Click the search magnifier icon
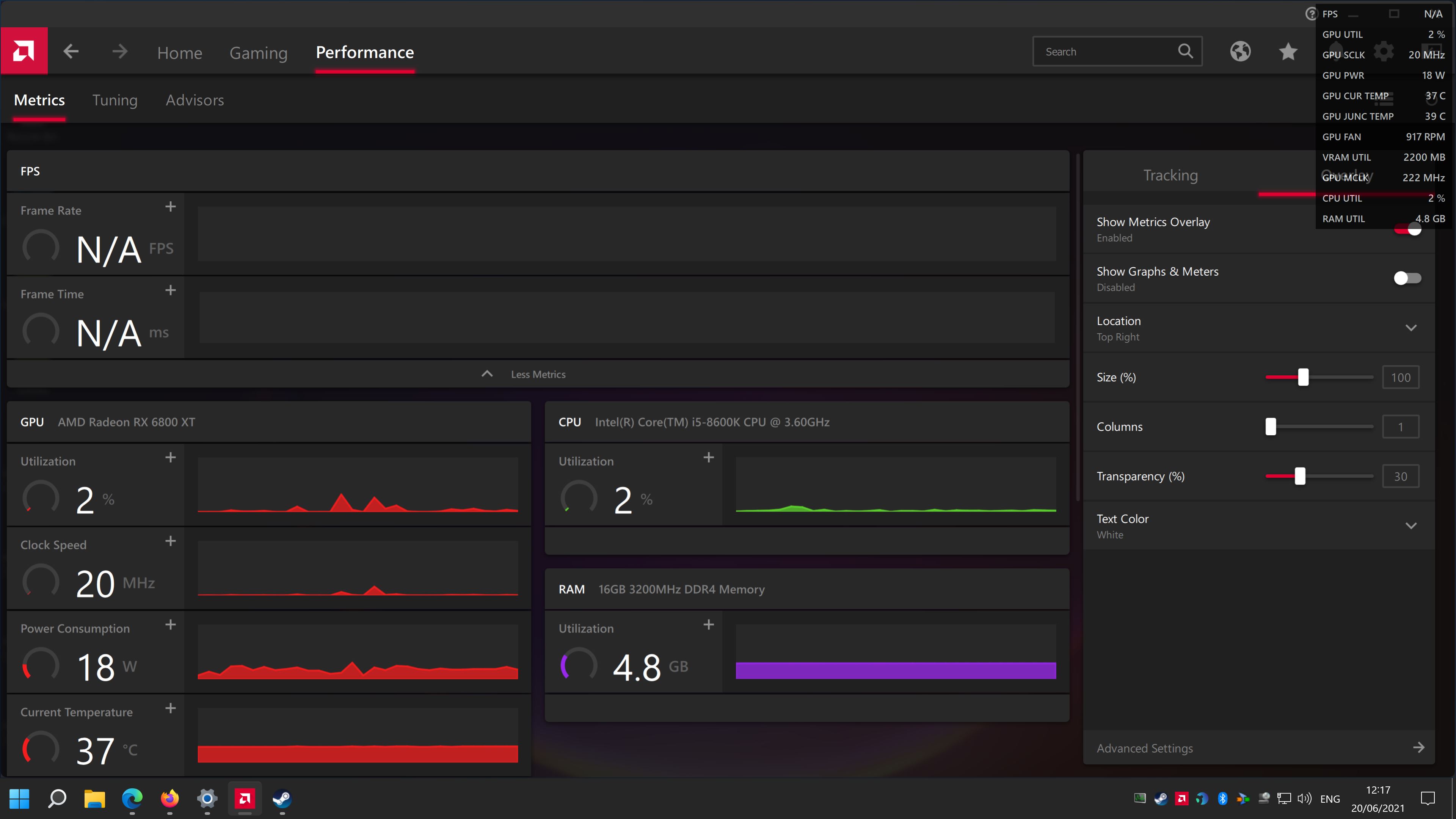 (1185, 52)
